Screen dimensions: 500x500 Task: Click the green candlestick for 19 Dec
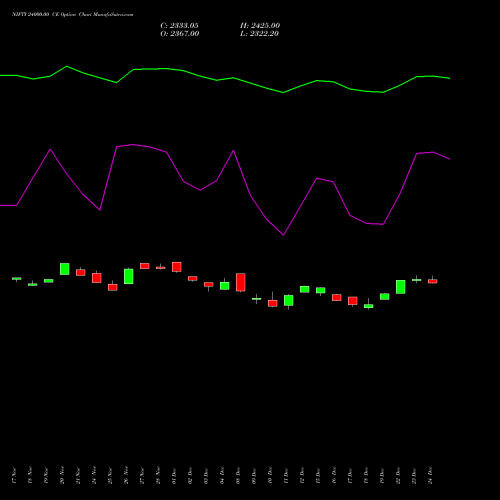pyautogui.click(x=385, y=296)
